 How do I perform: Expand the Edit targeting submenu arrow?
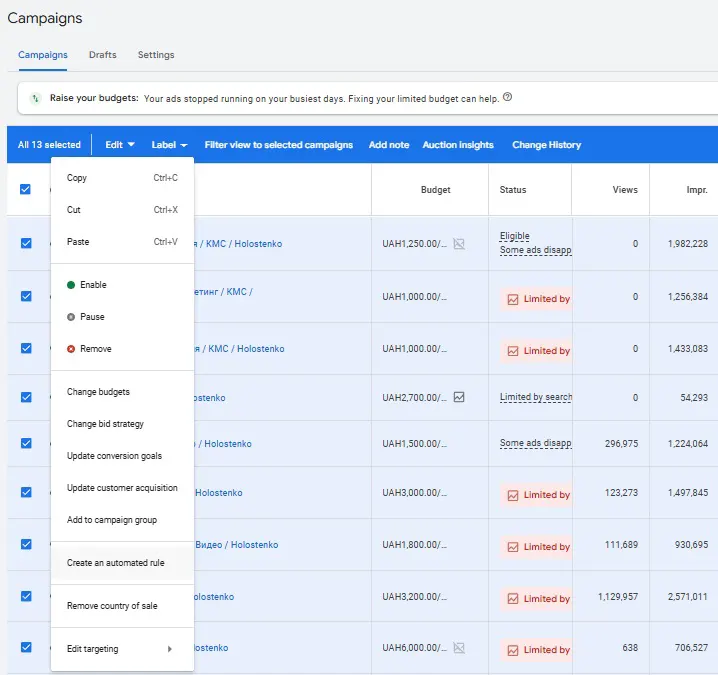point(169,649)
